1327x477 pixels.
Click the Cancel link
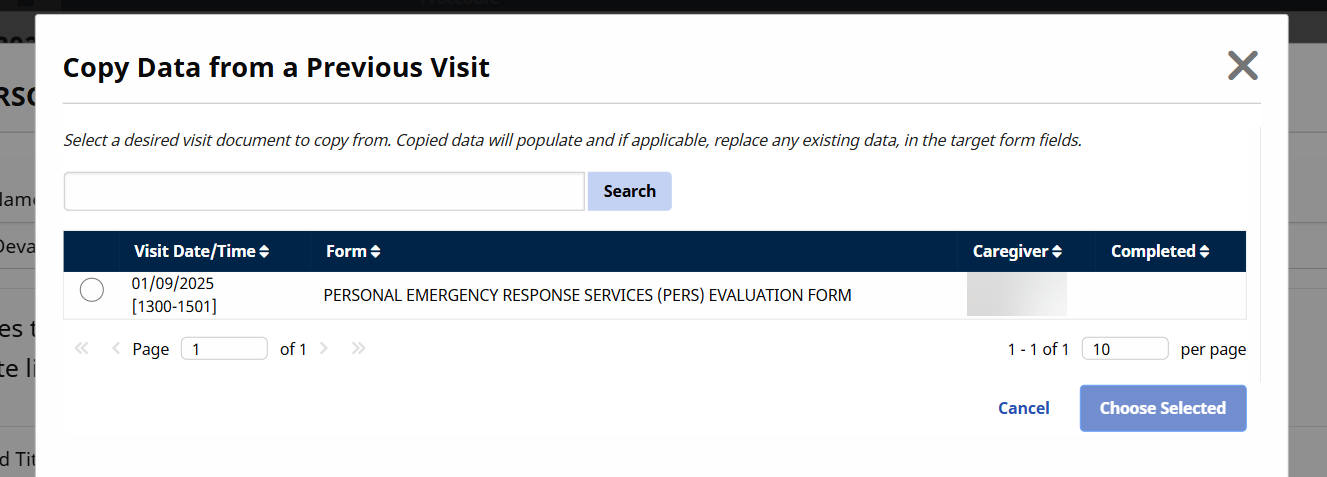[x=1023, y=408]
